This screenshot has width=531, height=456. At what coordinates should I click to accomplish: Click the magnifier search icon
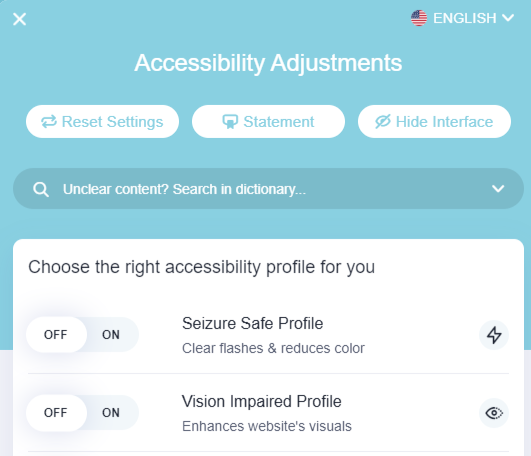[41, 189]
